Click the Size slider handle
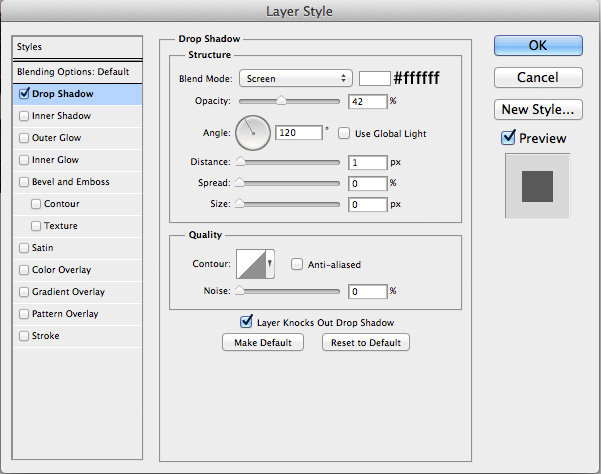Viewport: 601px width, 474px height. pos(240,203)
